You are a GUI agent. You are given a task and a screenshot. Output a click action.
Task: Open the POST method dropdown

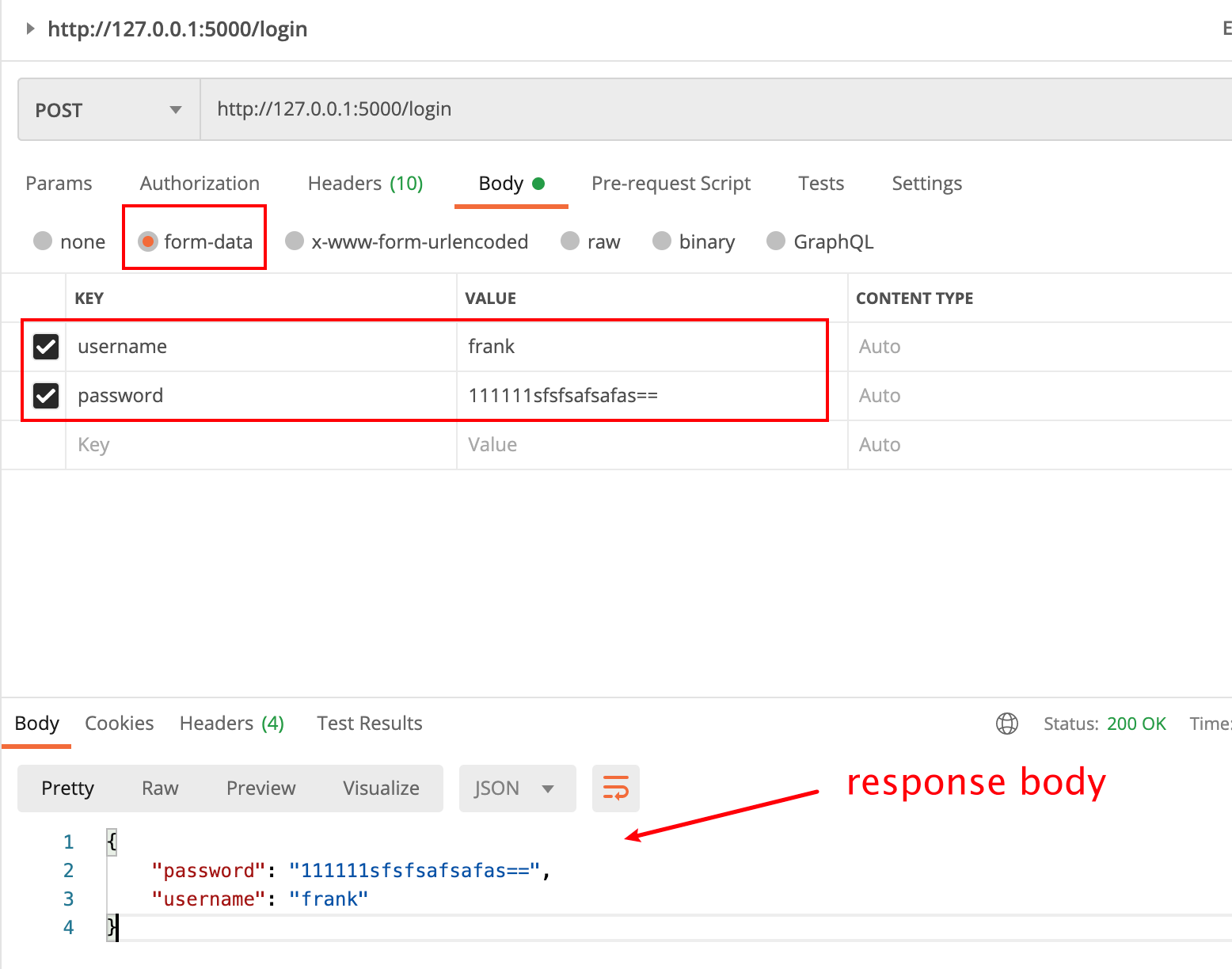(x=109, y=109)
